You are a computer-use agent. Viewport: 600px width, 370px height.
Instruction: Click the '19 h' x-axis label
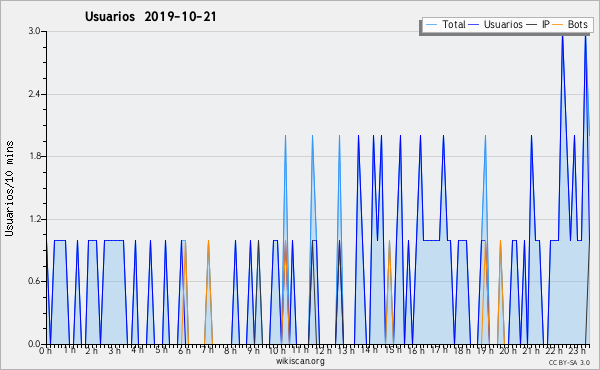pos(485,350)
